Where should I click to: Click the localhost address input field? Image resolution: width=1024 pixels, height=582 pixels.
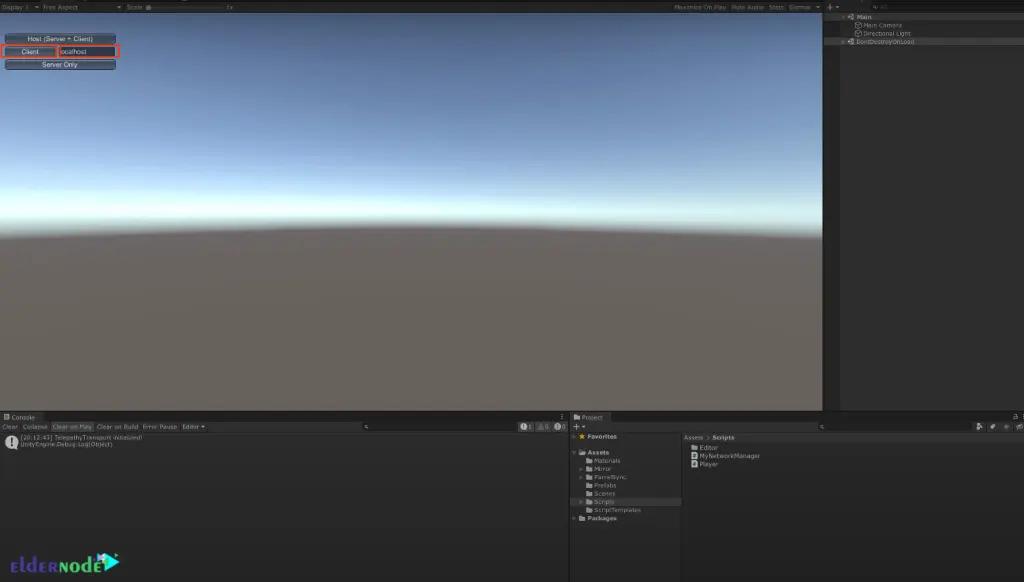(x=88, y=51)
